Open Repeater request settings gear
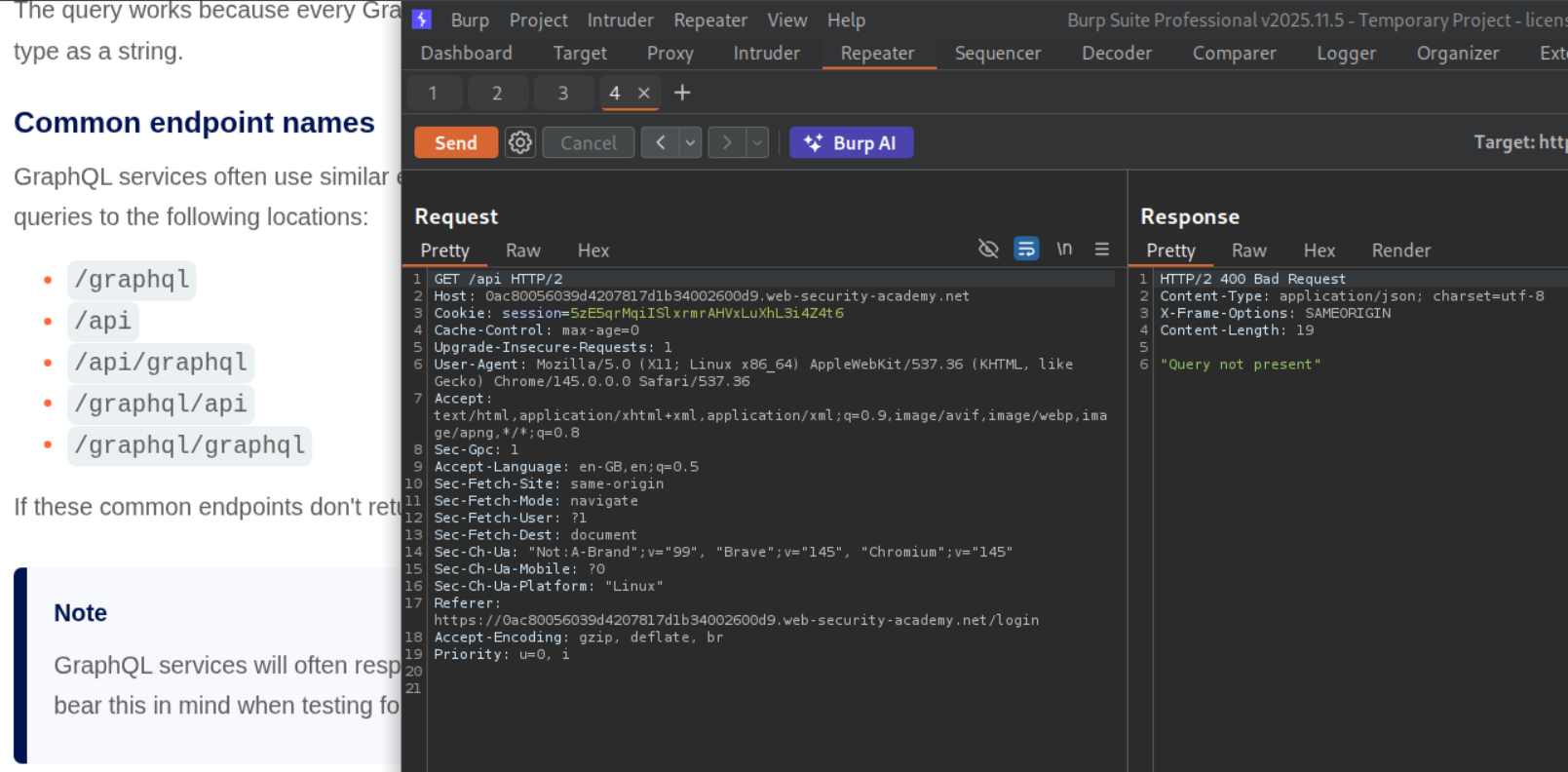 point(520,142)
